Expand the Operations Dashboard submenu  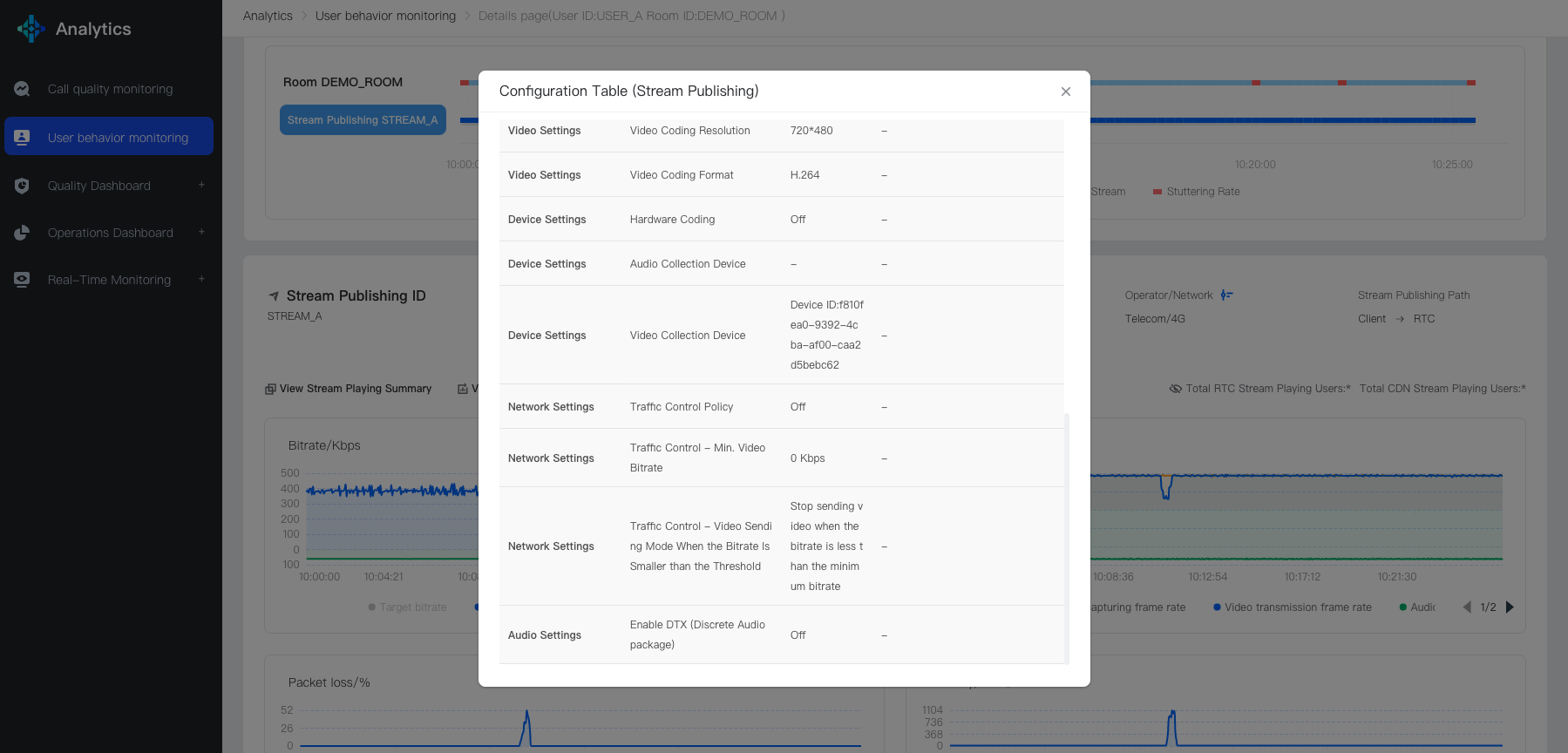[x=201, y=232]
